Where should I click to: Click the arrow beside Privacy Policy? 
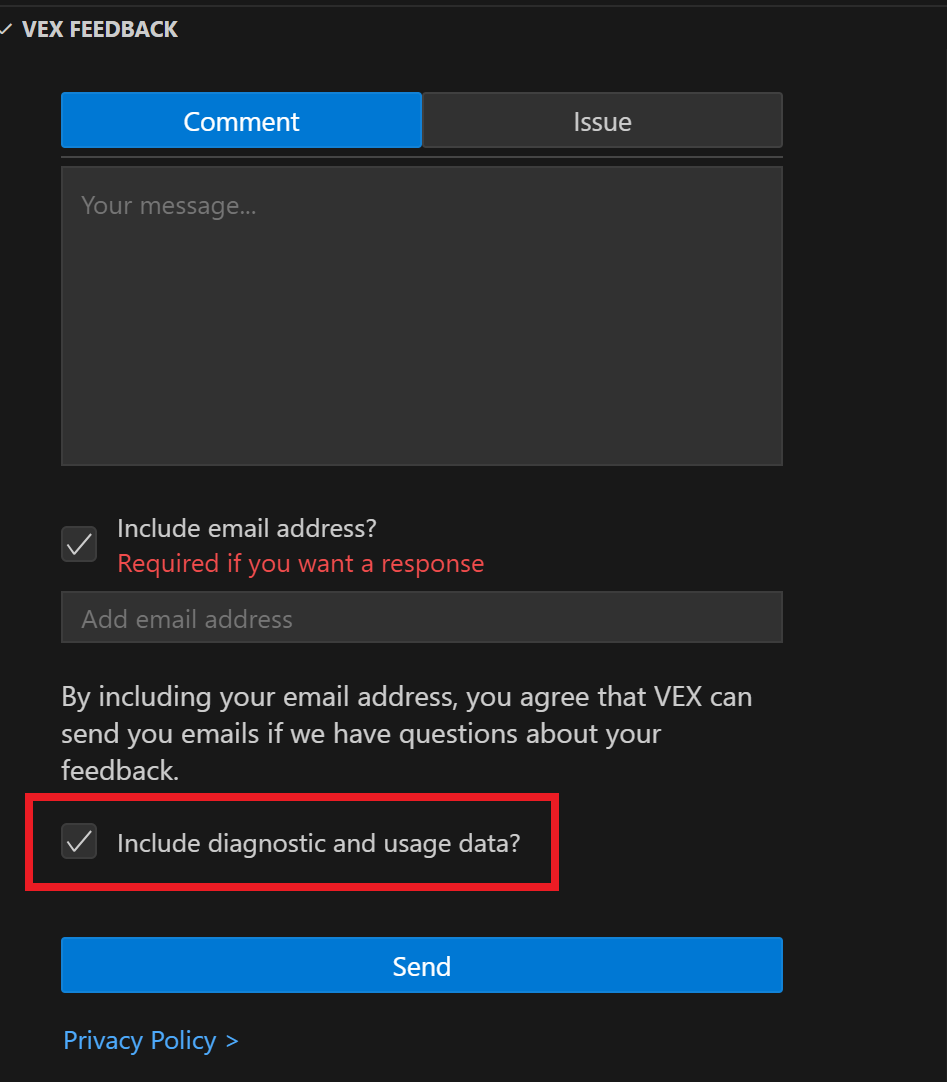point(232,1041)
